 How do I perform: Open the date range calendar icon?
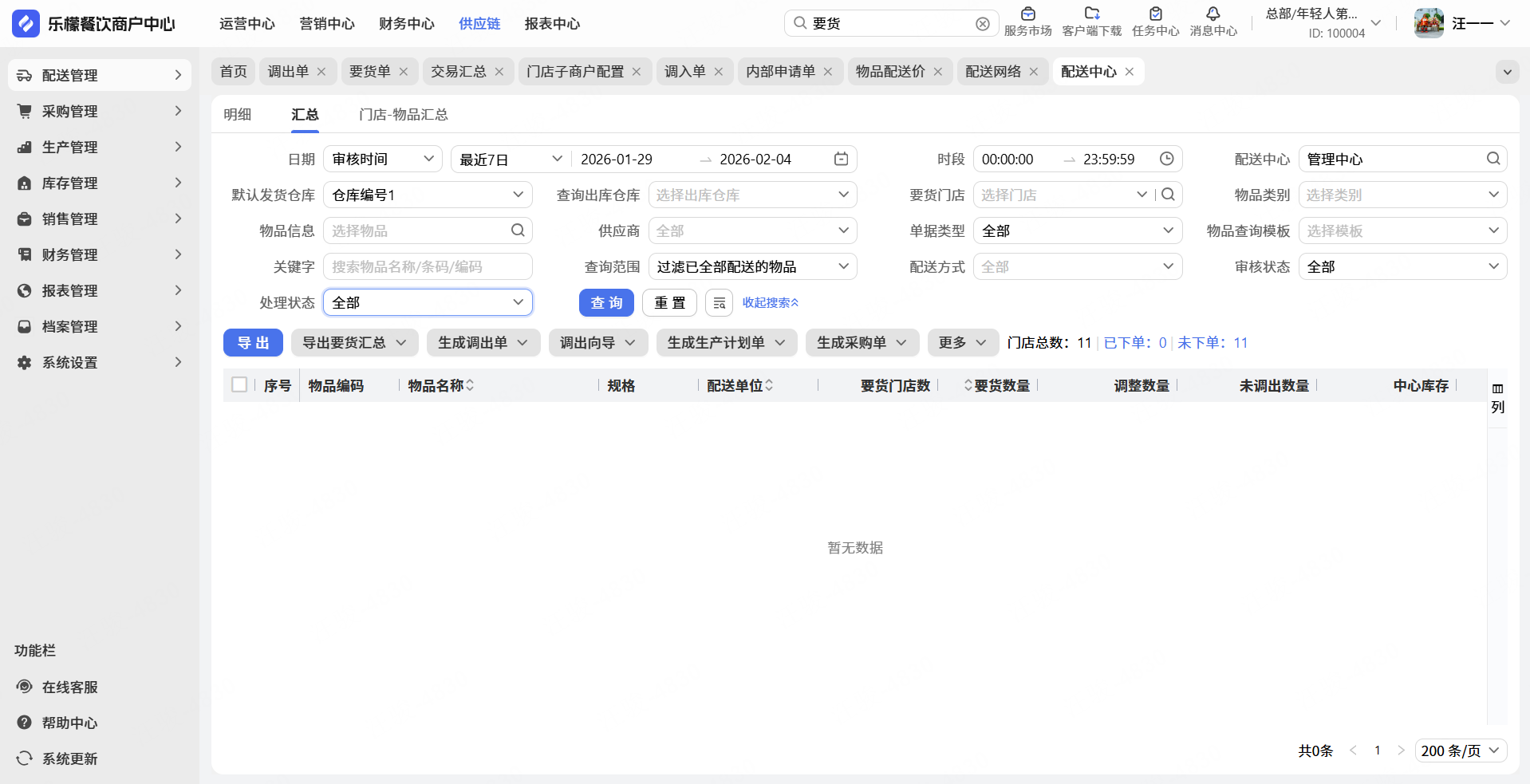coord(841,159)
